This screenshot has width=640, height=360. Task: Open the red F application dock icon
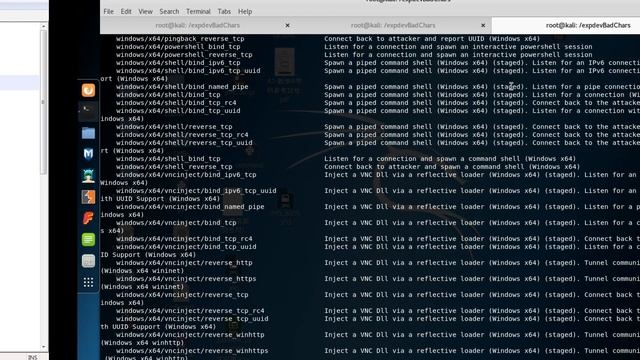pyautogui.click(x=88, y=218)
